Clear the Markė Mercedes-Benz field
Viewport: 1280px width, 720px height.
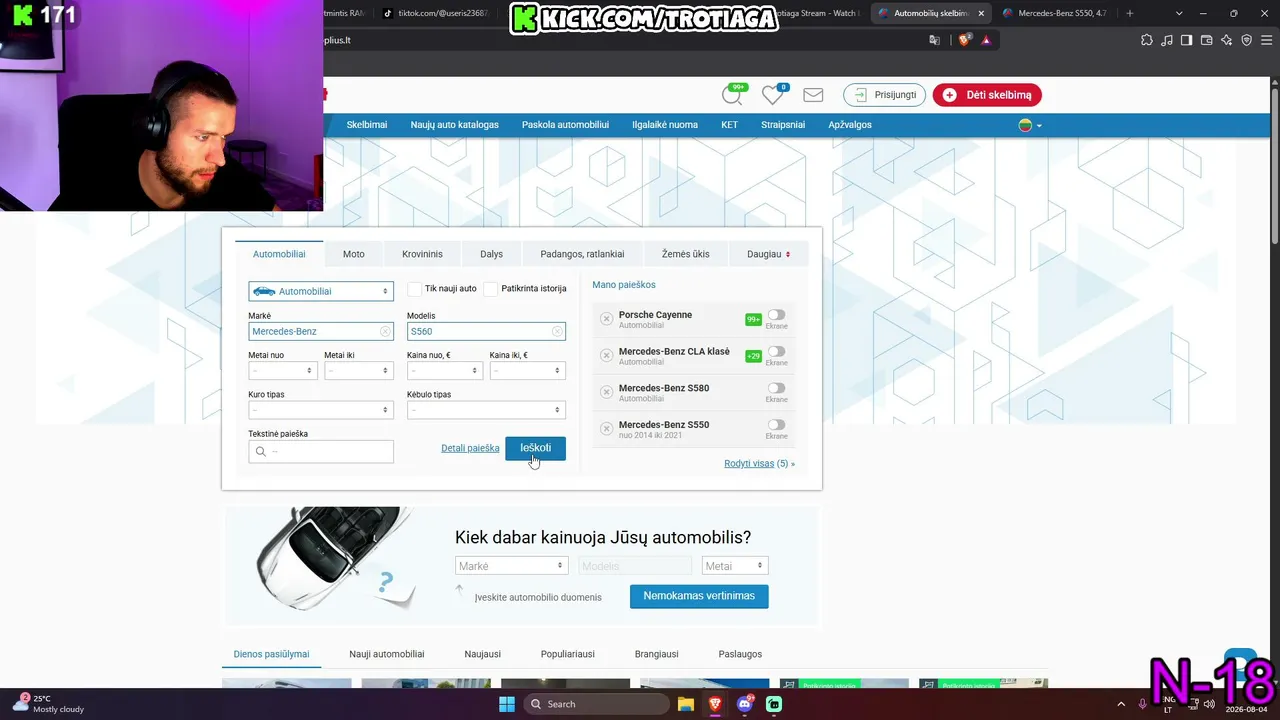385,331
